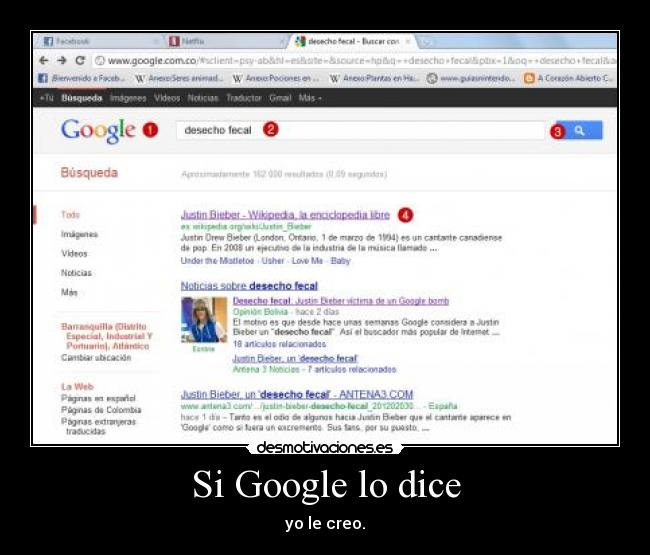Viewport: 650px width, 555px height.
Task: Expand Más in the left sidebar
Action: [69, 292]
